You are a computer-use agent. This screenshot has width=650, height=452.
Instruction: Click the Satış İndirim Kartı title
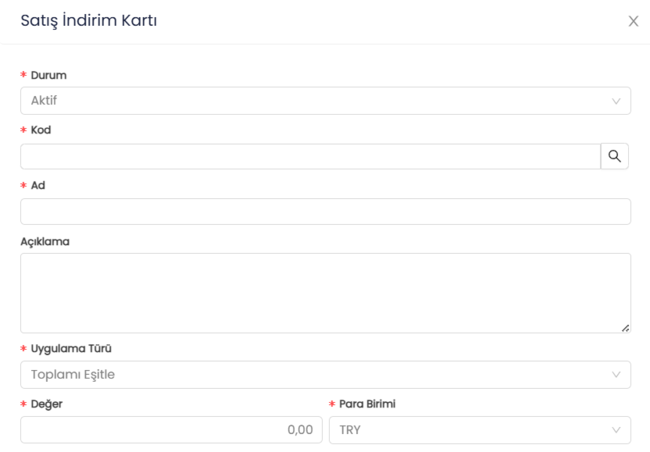tap(89, 20)
